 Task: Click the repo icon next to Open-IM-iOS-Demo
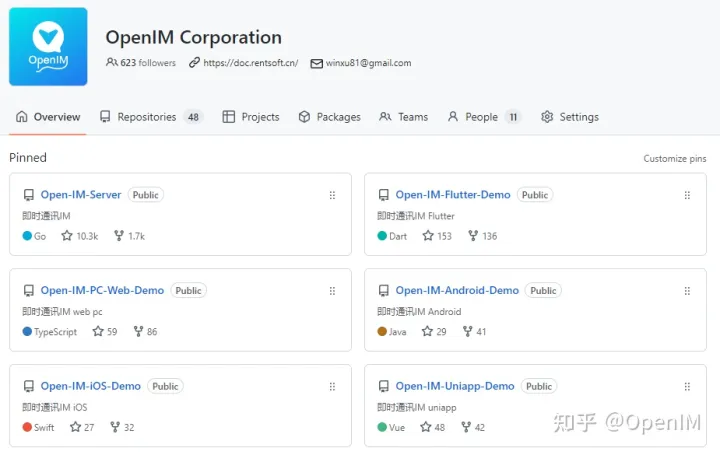[28, 387]
